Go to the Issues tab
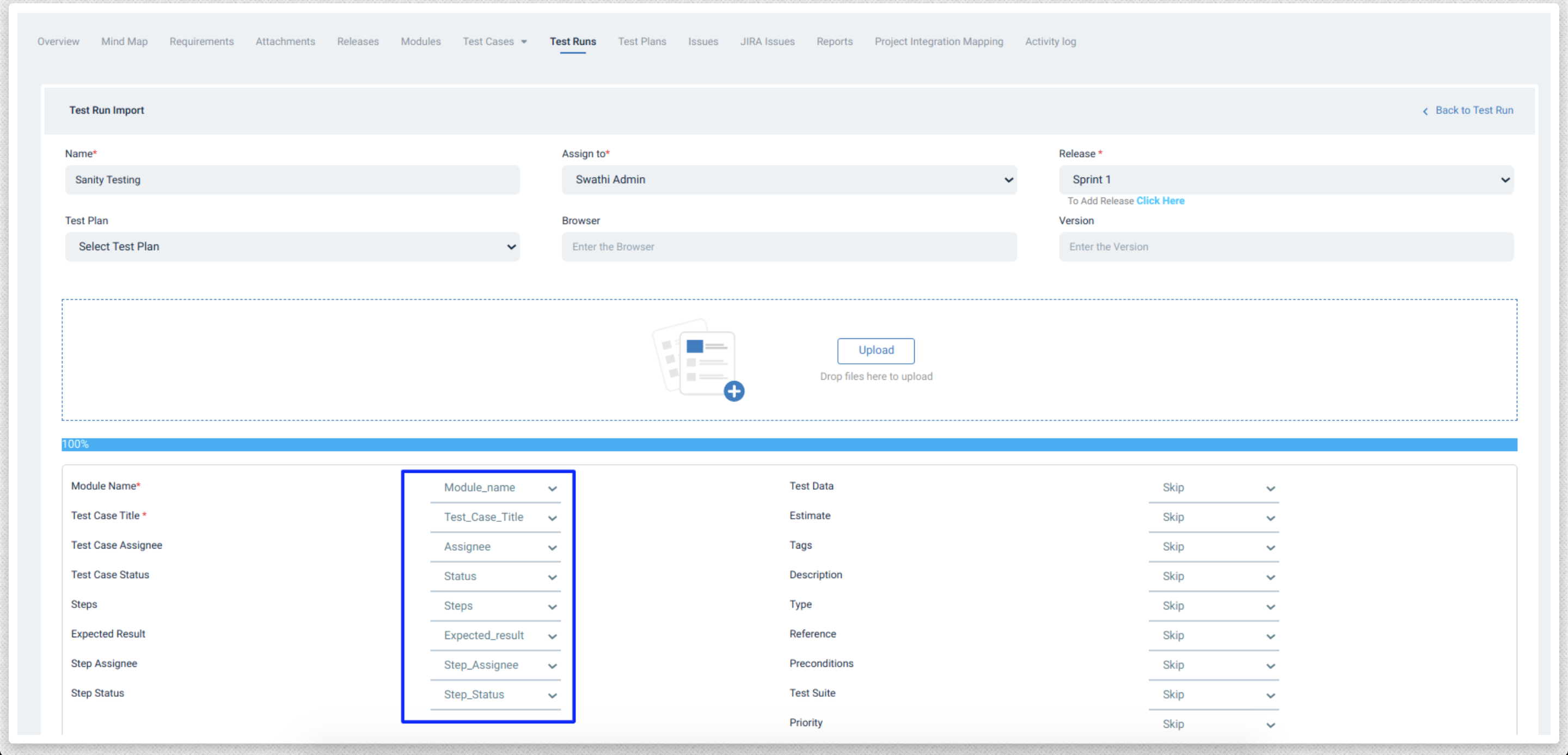 [x=703, y=41]
